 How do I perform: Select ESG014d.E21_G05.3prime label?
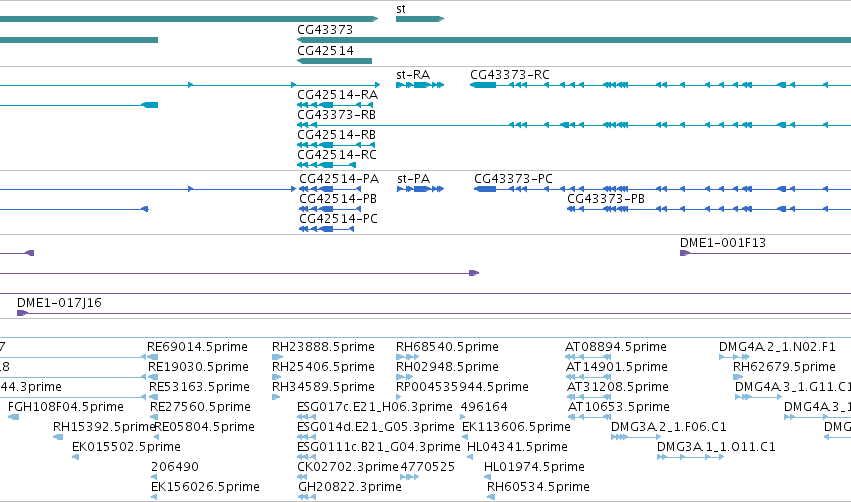coord(376,427)
